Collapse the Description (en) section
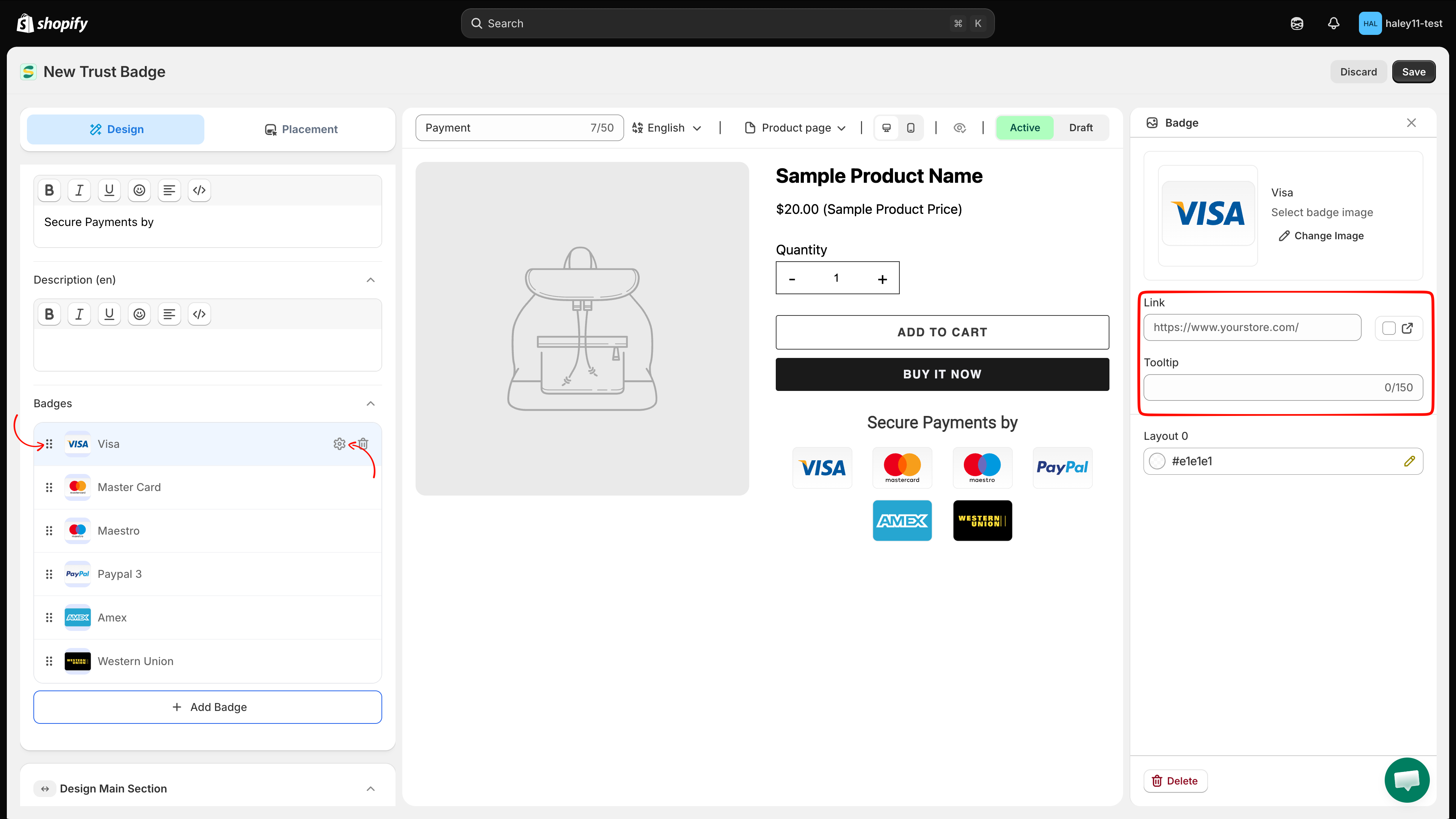This screenshot has height=819, width=1456. (x=370, y=280)
